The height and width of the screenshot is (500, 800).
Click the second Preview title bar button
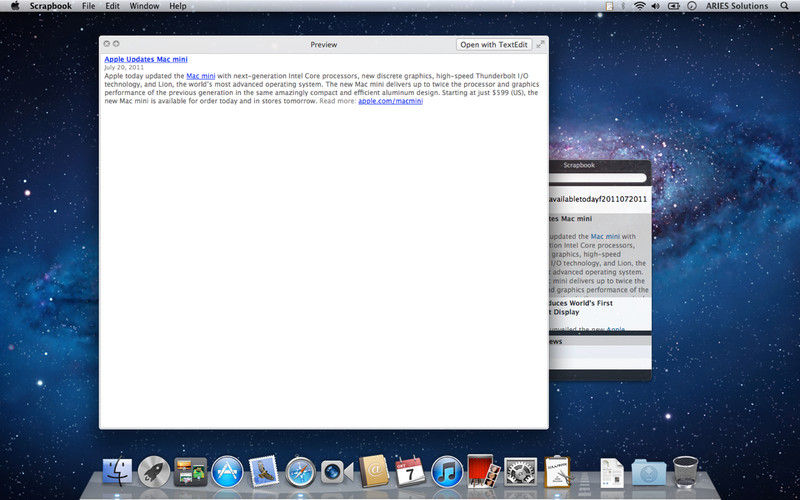tap(116, 44)
